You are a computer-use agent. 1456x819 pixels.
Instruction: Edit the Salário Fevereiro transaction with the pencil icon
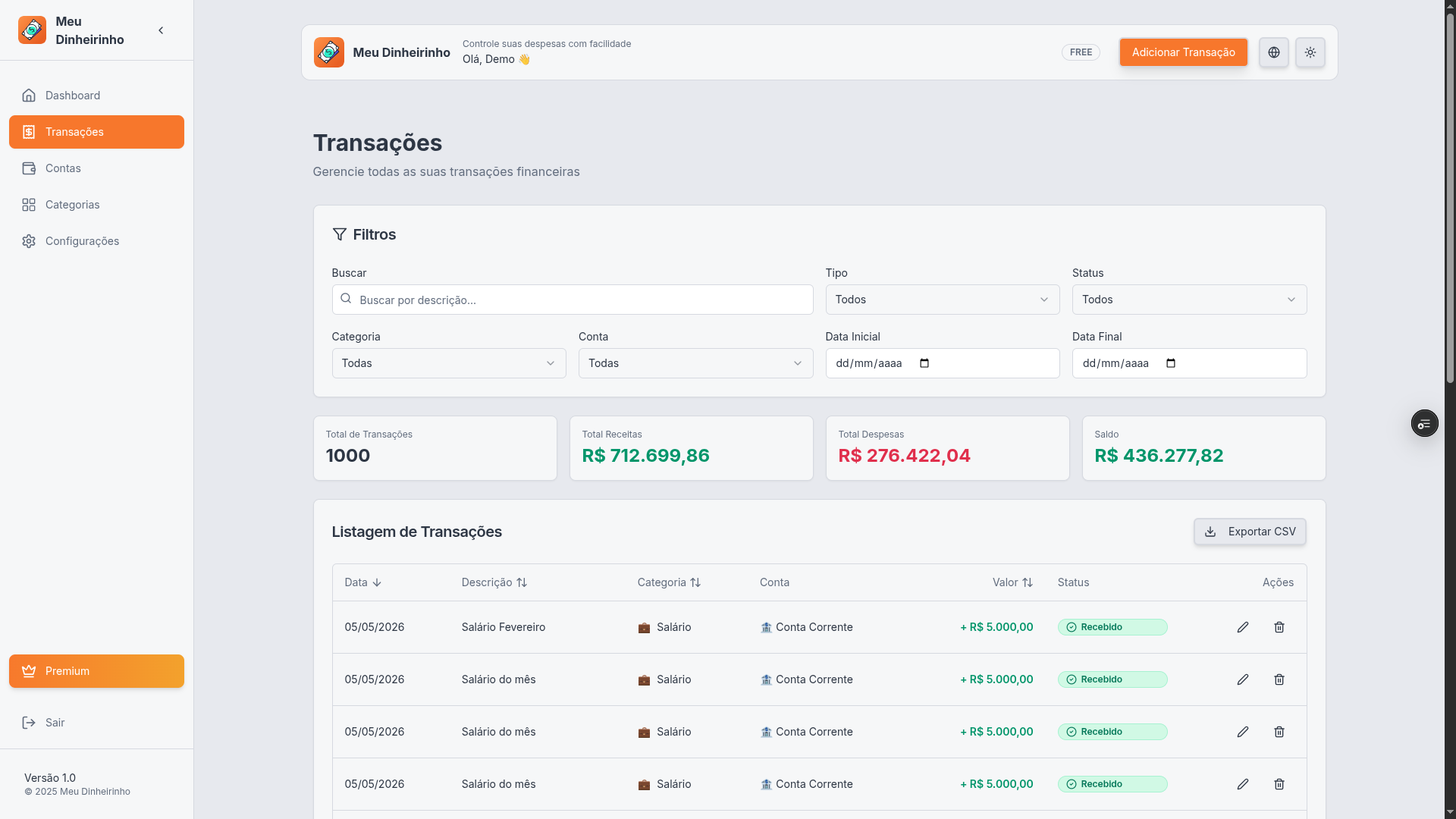(x=1243, y=627)
